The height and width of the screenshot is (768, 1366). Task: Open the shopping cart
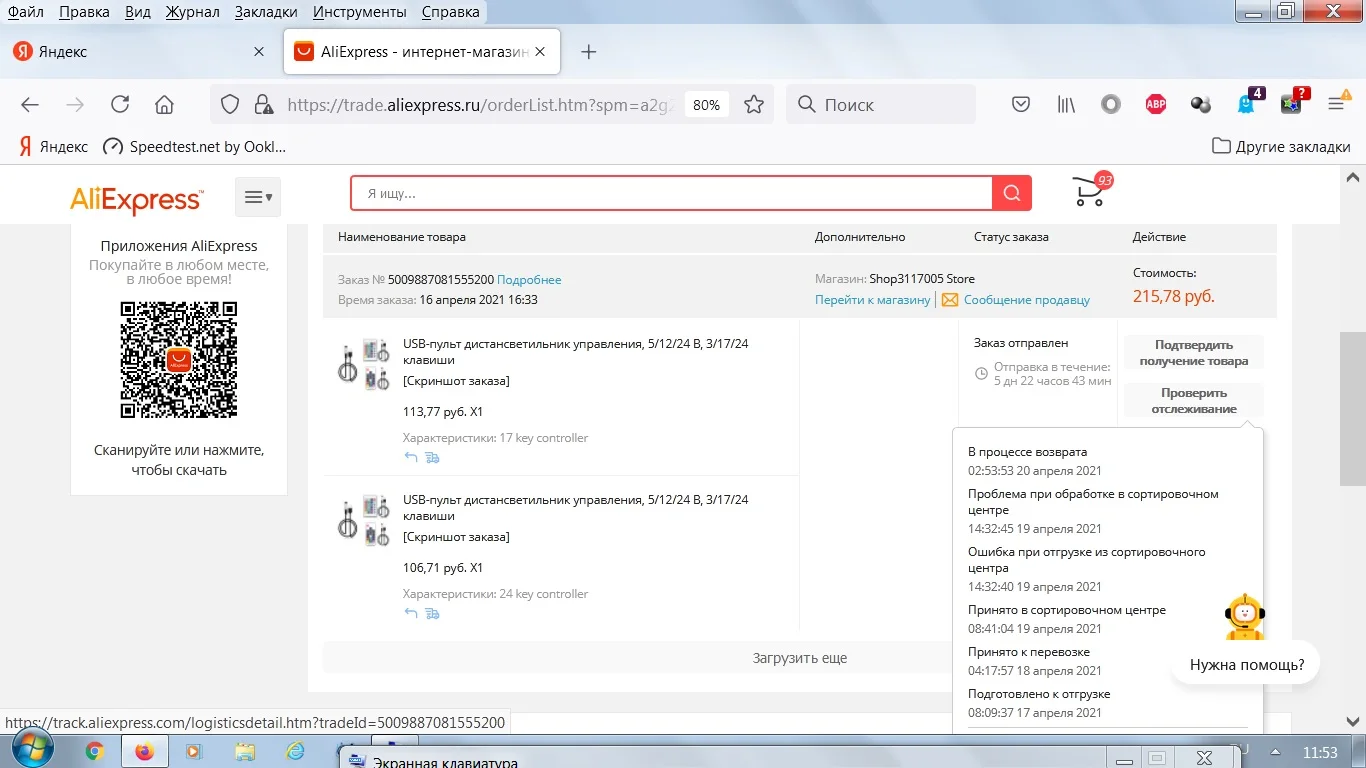[x=1091, y=189]
